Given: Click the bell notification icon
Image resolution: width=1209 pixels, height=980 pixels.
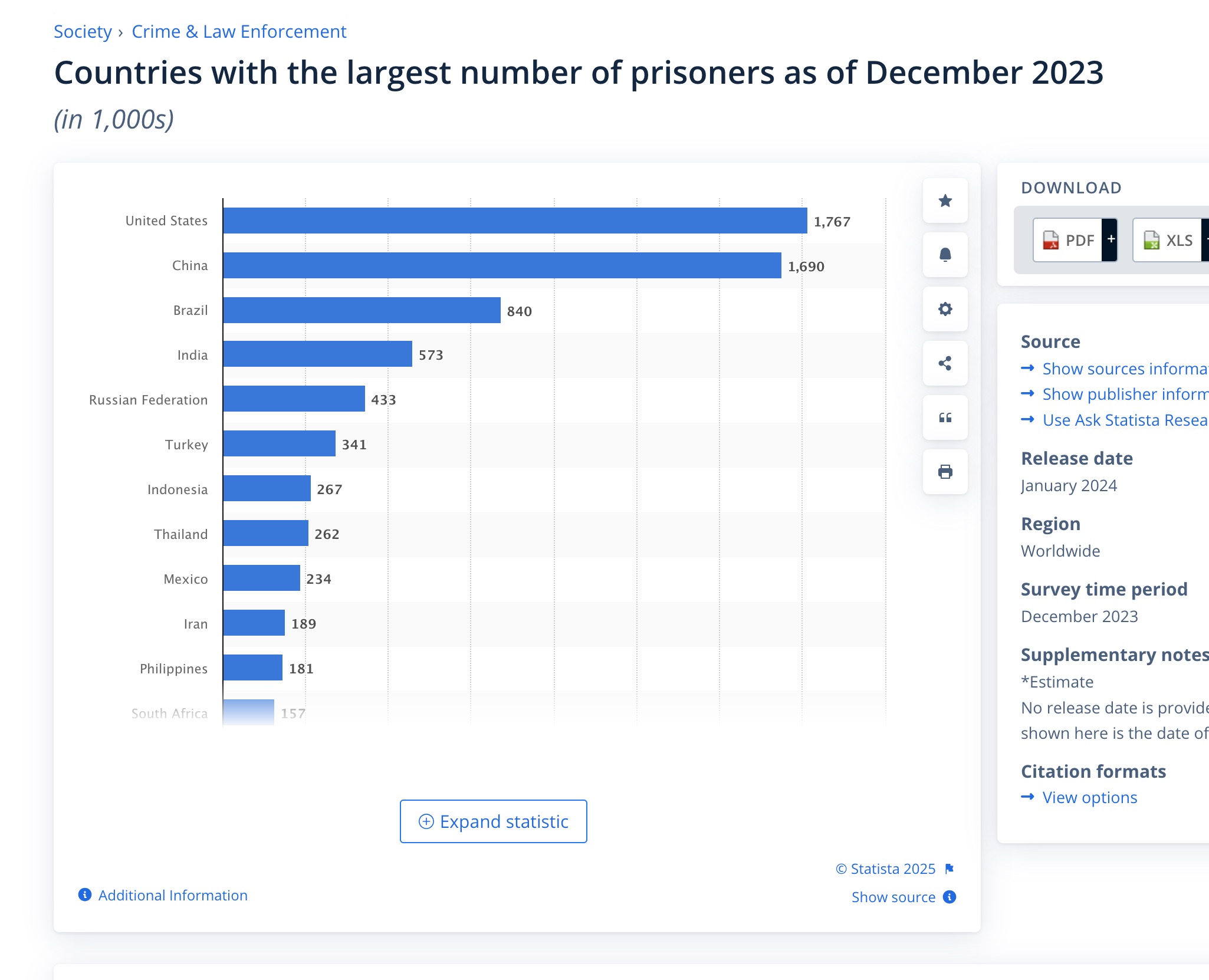Looking at the screenshot, I should pos(945,255).
